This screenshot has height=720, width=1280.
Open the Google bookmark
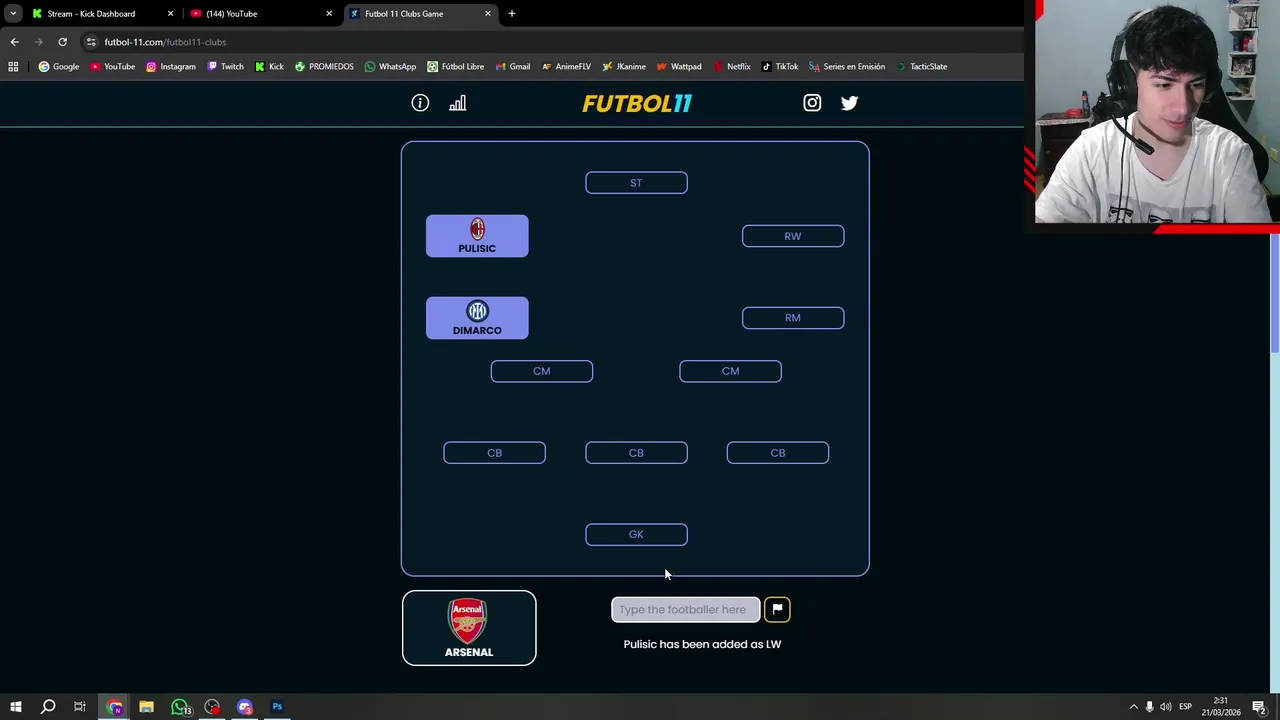coord(59,67)
